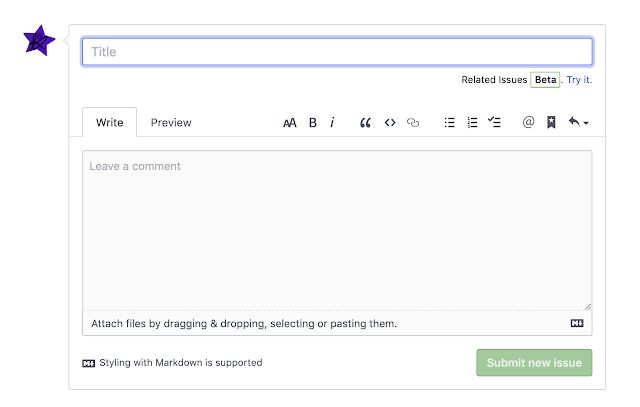Viewport: 640px width, 407px height.
Task: Click the Submit new issue button
Action: click(x=535, y=363)
